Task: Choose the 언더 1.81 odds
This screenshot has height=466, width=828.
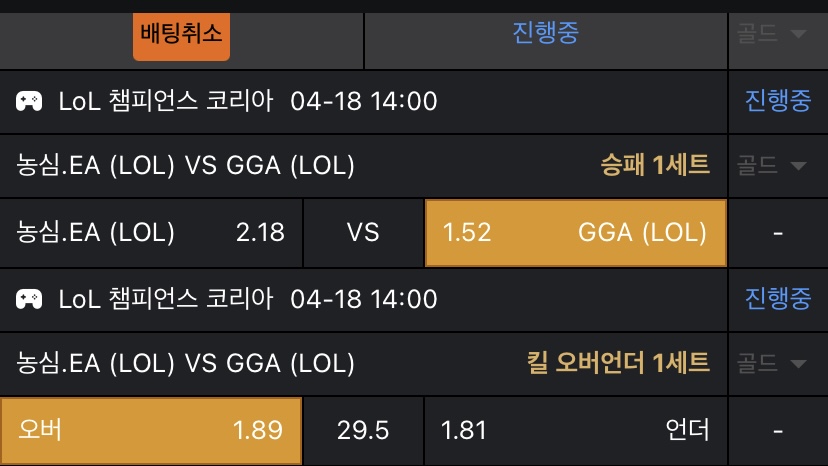Action: click(x=575, y=431)
